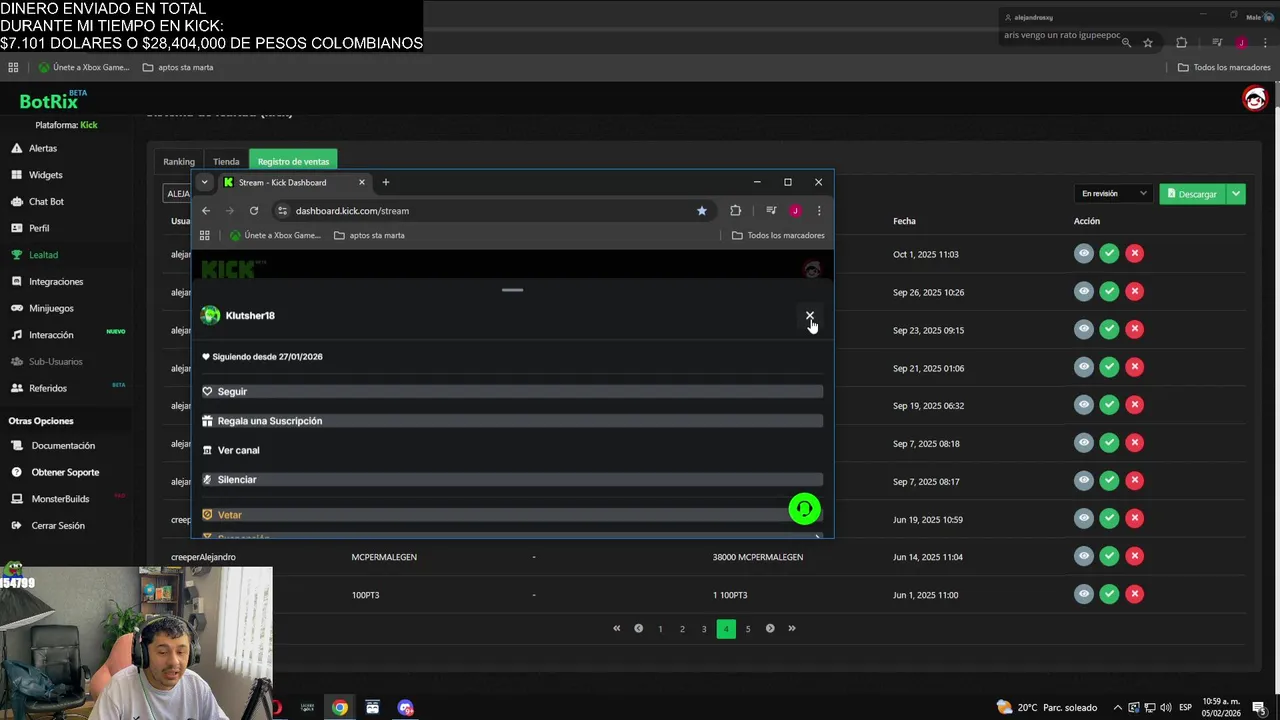1280x720 pixels.
Task: Click Seguir in the Klutsher18 card
Action: click(512, 392)
